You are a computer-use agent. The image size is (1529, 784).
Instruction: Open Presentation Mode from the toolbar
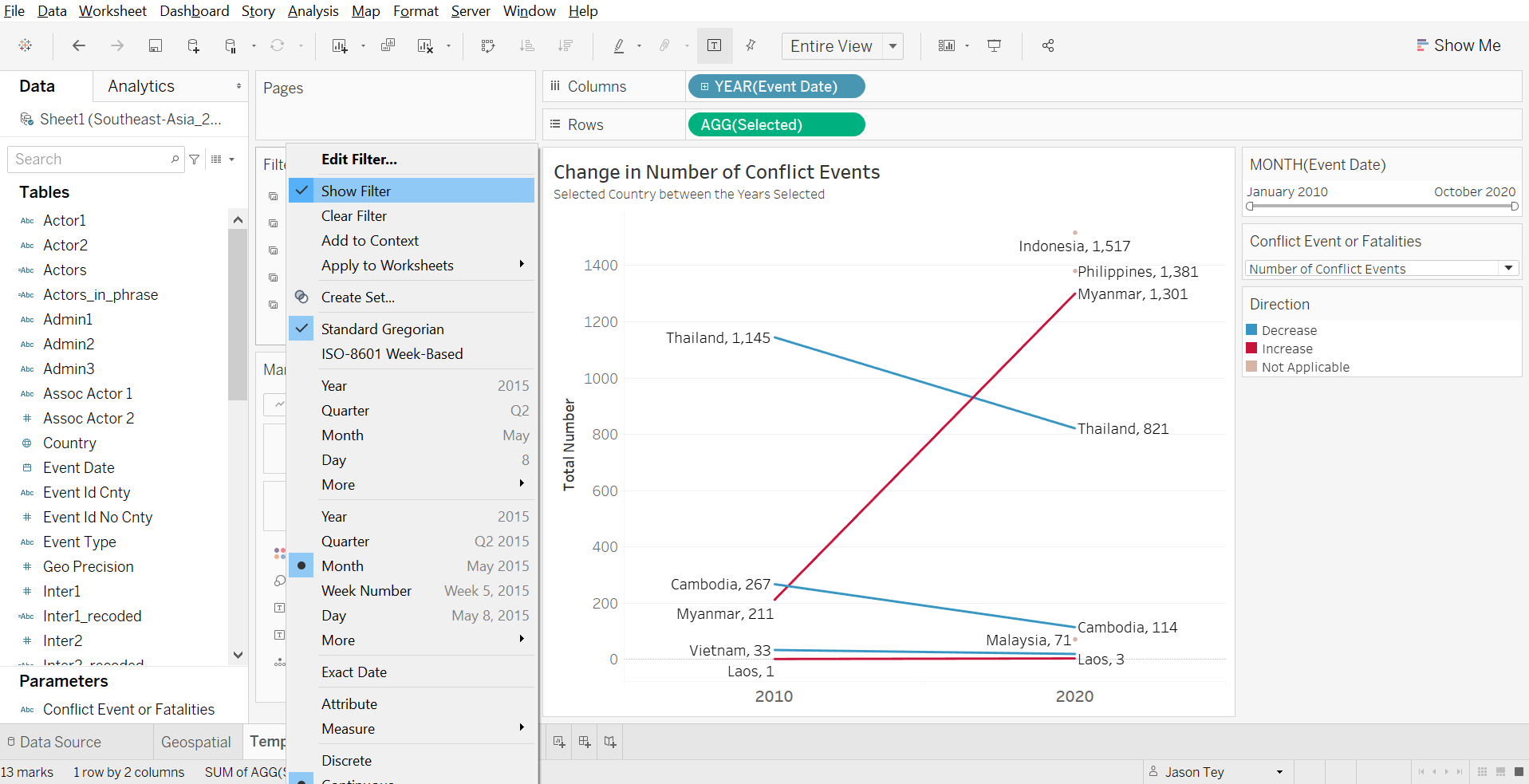[x=994, y=45]
